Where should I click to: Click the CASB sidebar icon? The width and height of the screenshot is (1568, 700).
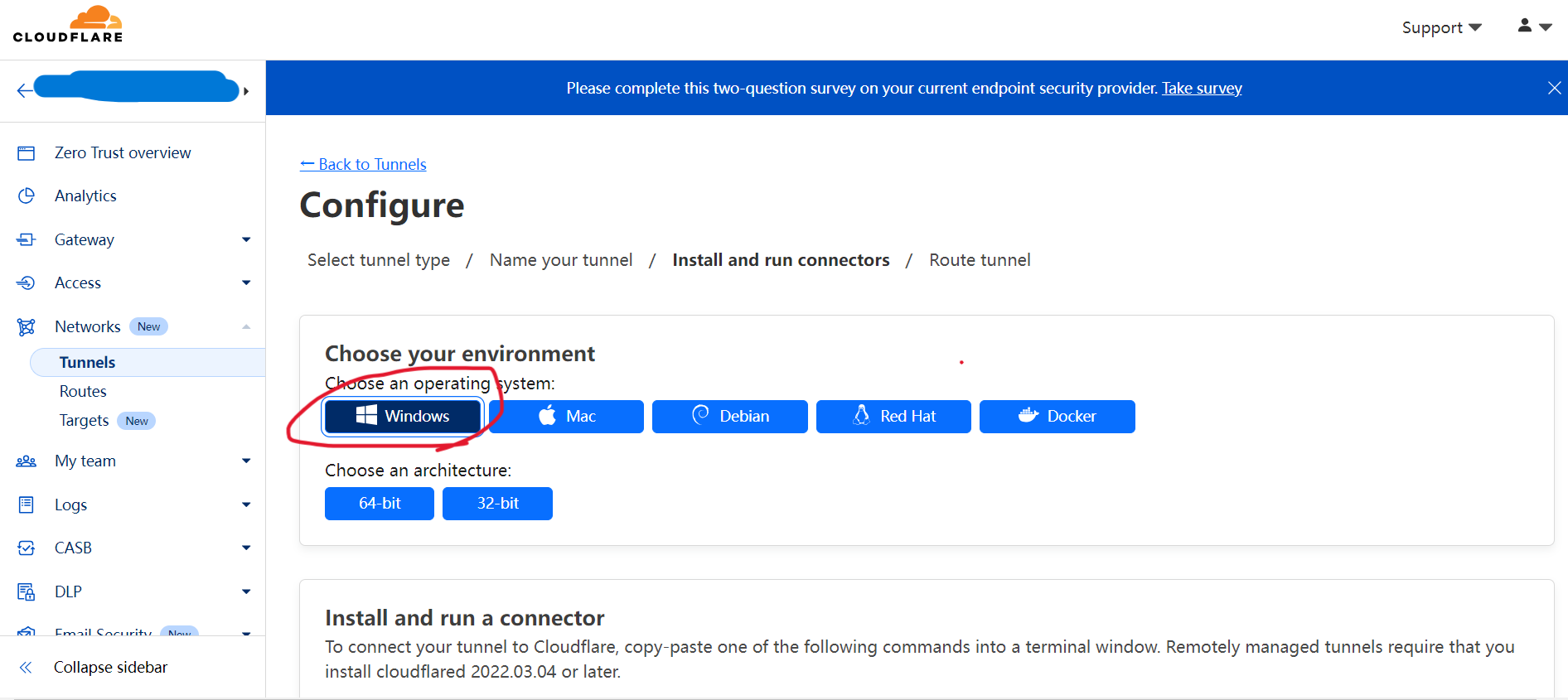pyautogui.click(x=27, y=548)
